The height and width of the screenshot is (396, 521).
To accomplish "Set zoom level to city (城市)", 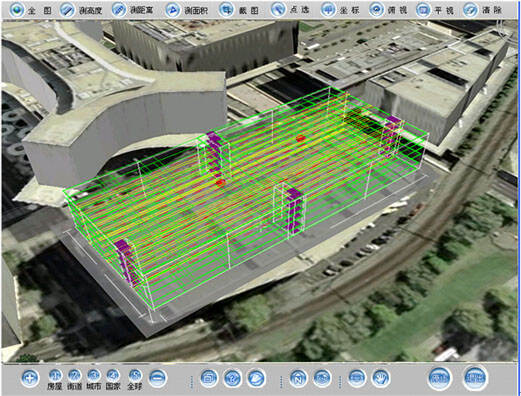I will point(94,376).
